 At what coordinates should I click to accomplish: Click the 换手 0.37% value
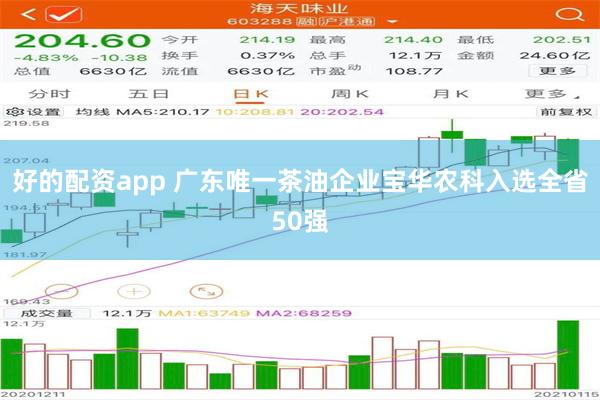click(x=268, y=56)
